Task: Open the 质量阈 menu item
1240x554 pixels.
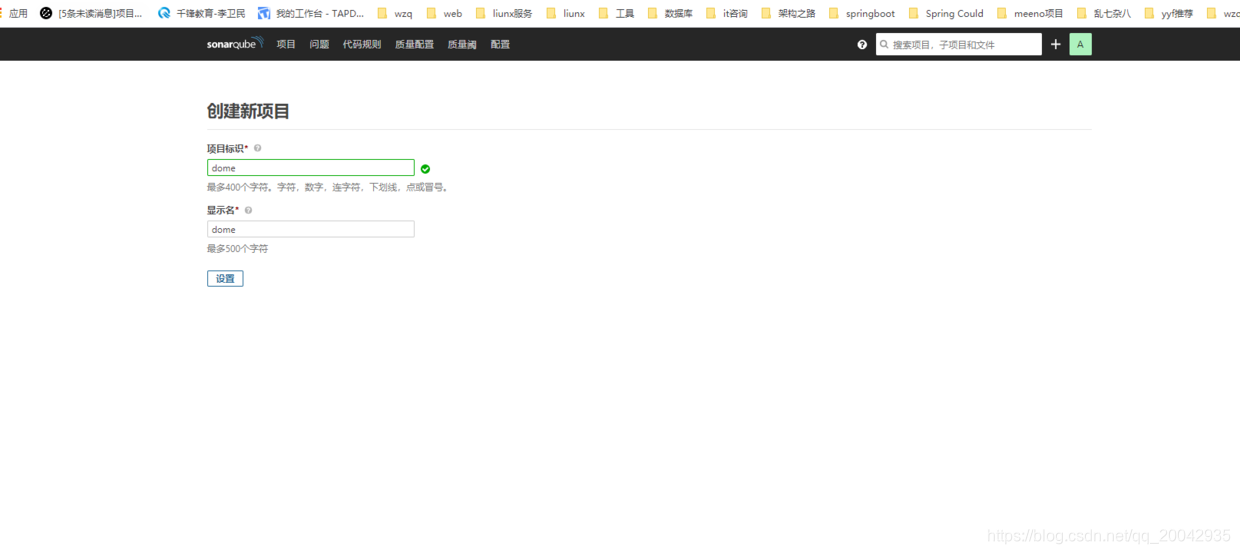Action: (x=462, y=44)
